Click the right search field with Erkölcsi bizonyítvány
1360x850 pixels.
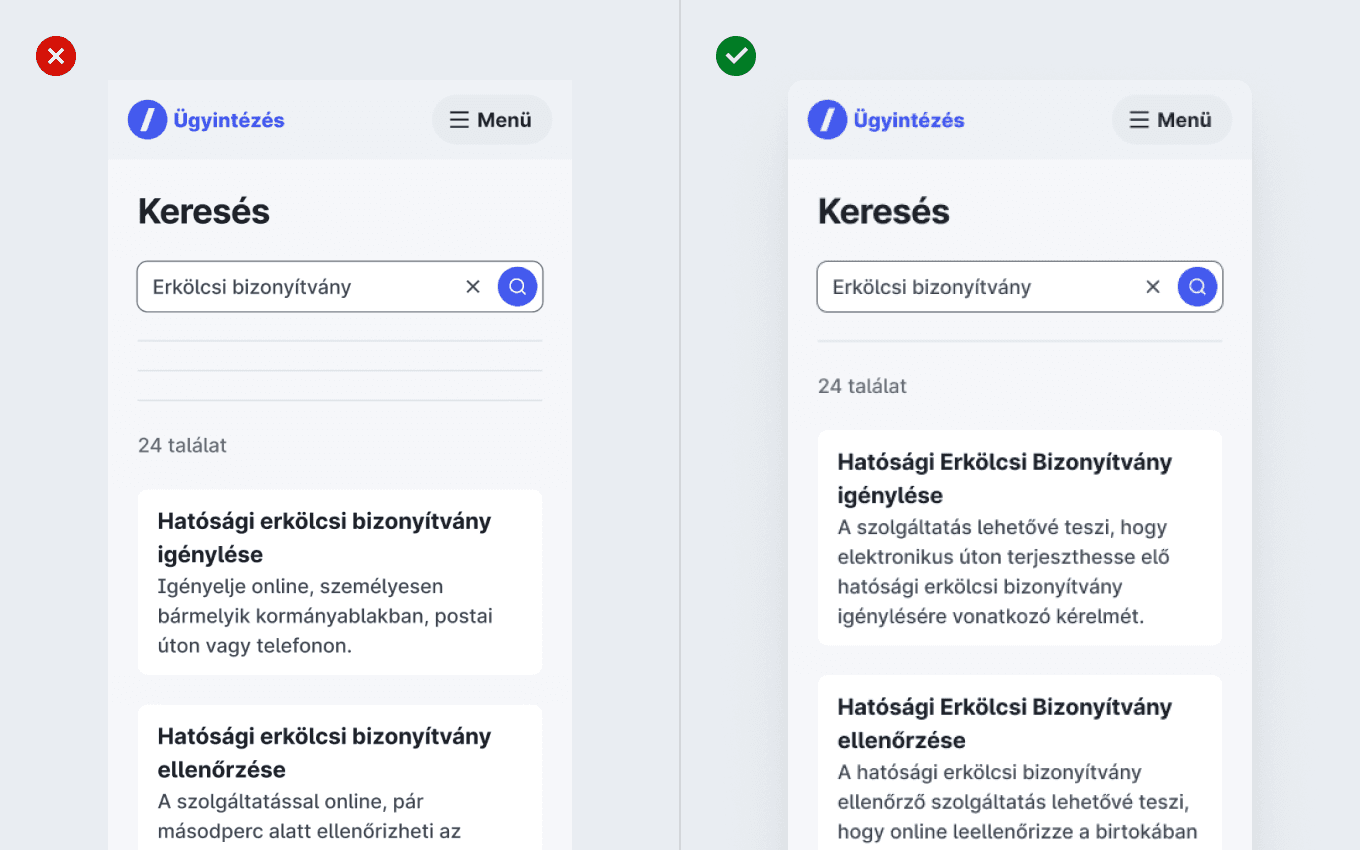tap(1020, 287)
